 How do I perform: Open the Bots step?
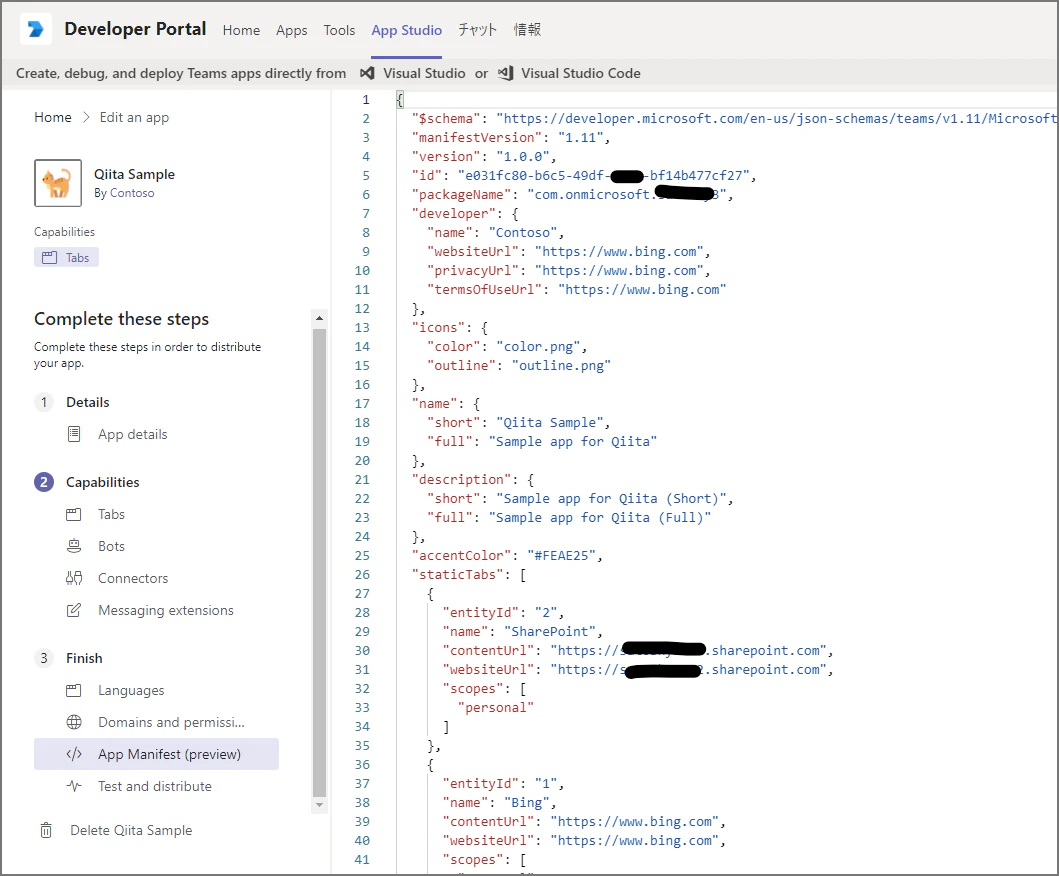[x=111, y=546]
